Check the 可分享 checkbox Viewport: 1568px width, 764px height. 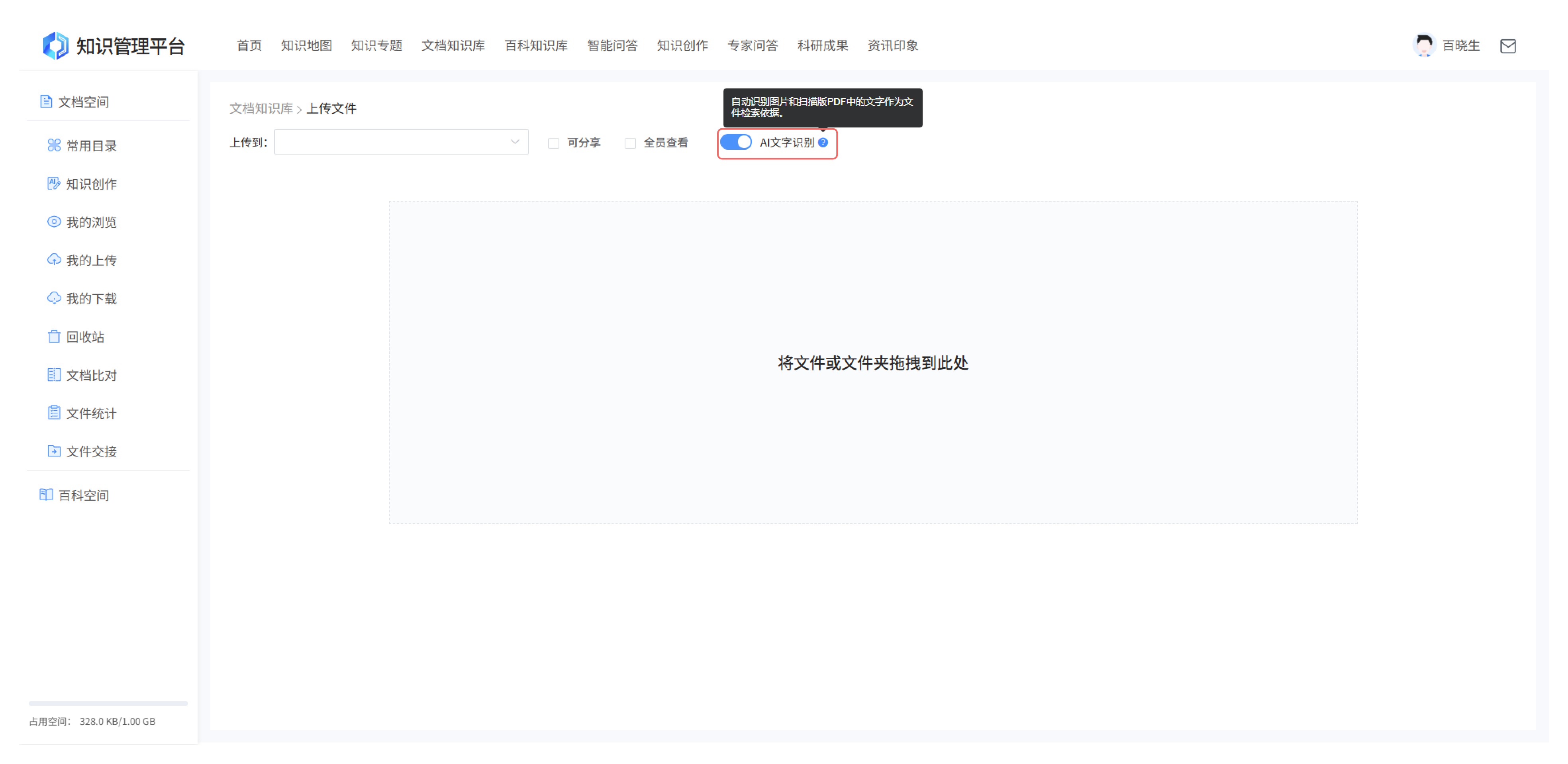[x=553, y=143]
